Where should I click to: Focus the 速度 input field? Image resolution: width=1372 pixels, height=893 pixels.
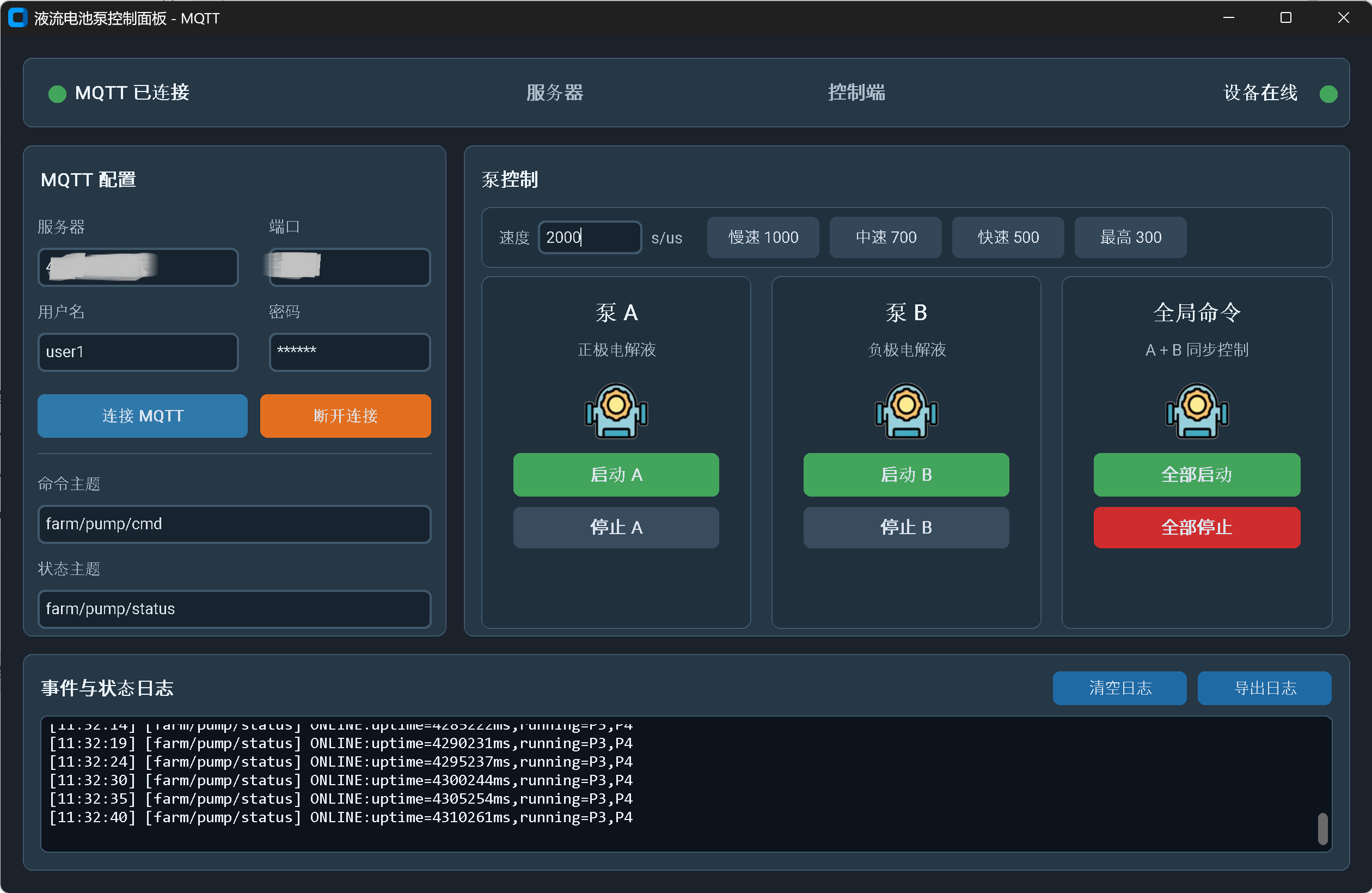[x=589, y=237]
